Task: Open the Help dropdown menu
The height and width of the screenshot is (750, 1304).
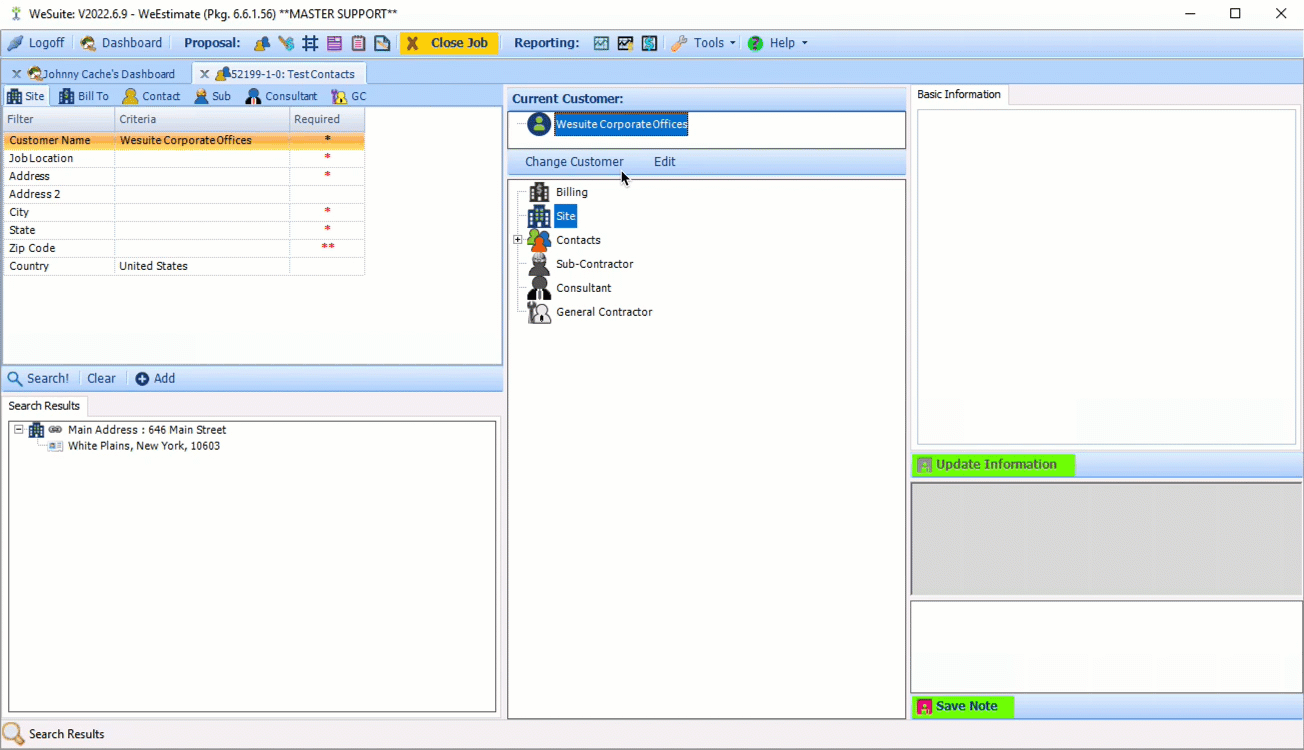Action: coord(778,43)
